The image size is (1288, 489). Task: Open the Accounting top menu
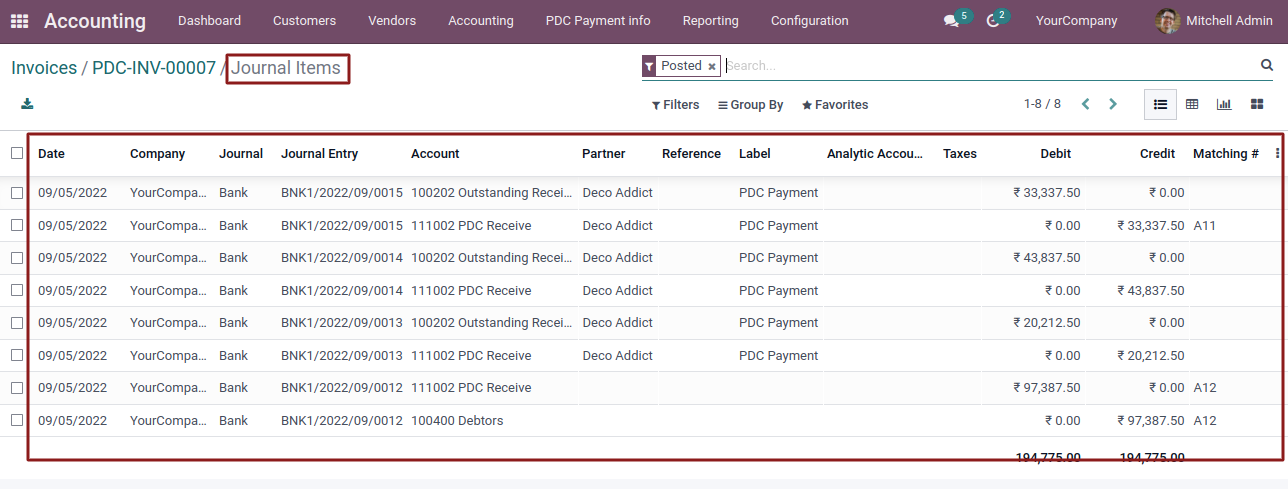coord(481,21)
